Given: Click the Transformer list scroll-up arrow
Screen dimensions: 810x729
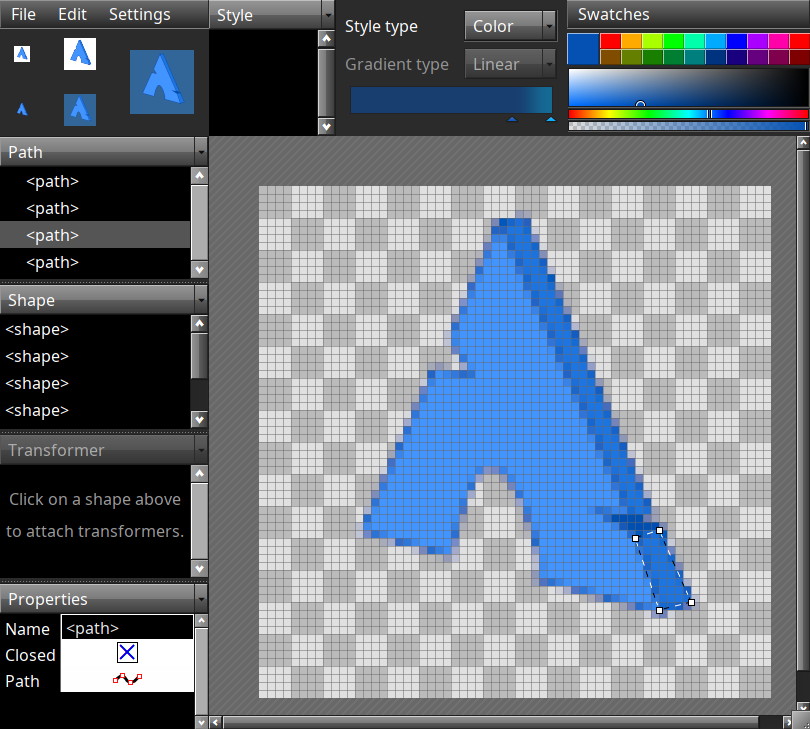Looking at the screenshot, I should pyautogui.click(x=199, y=473).
